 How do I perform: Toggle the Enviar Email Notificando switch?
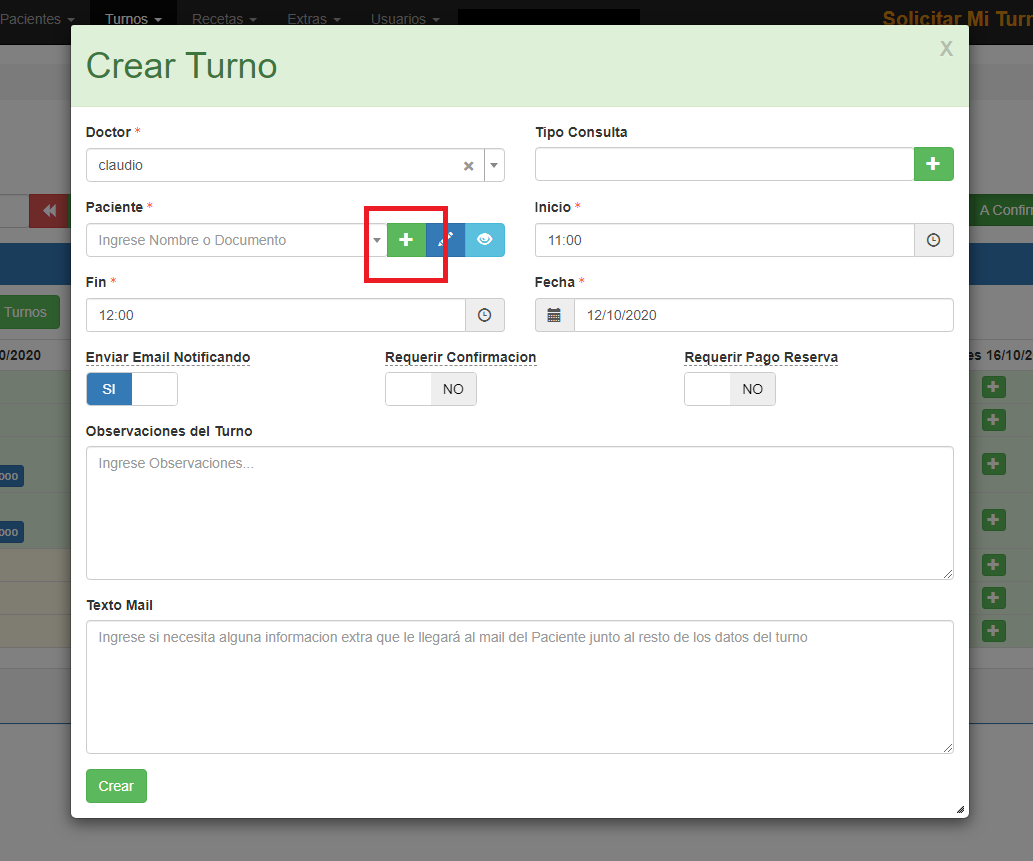click(132, 389)
